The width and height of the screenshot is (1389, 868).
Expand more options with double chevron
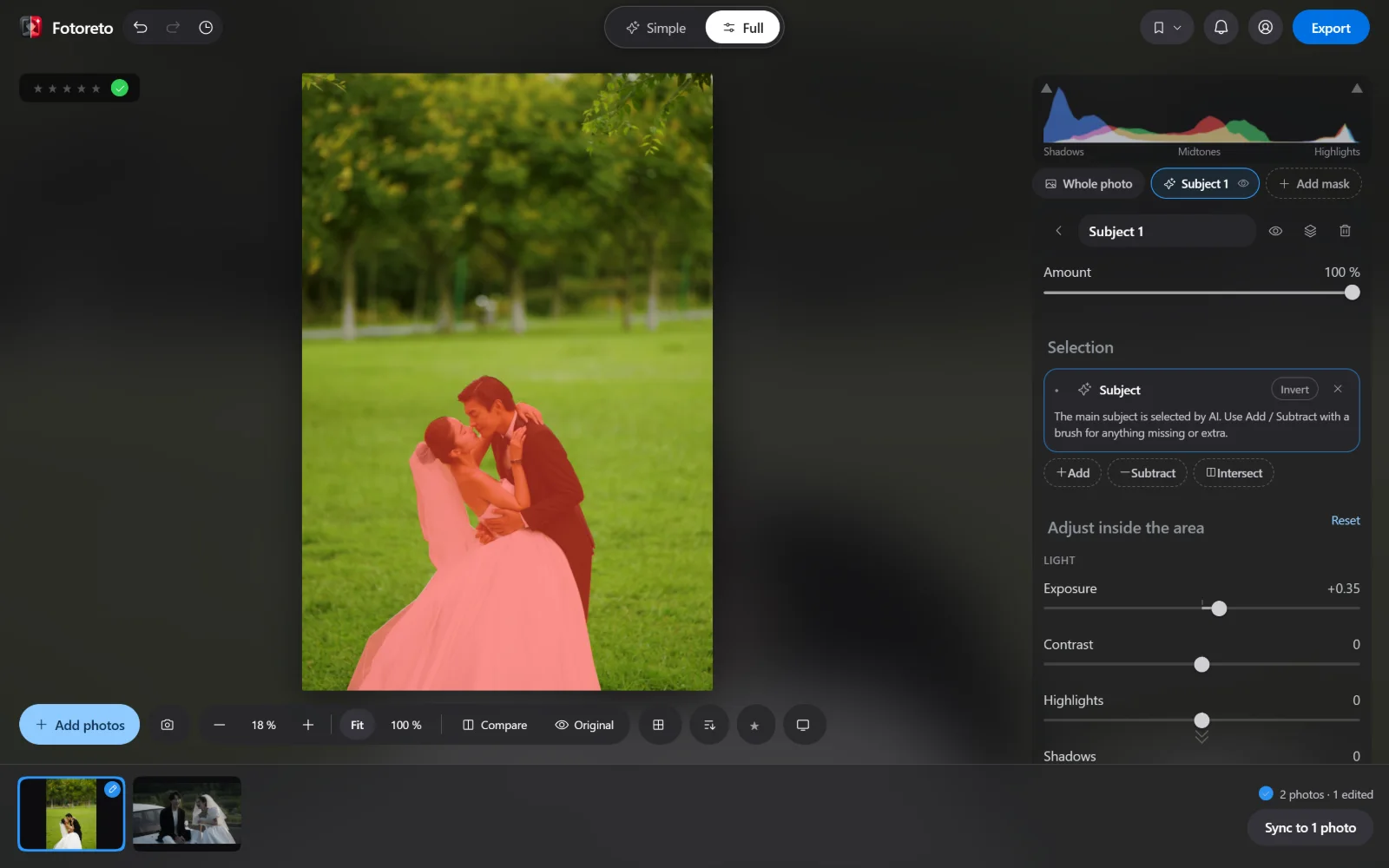tap(1201, 737)
